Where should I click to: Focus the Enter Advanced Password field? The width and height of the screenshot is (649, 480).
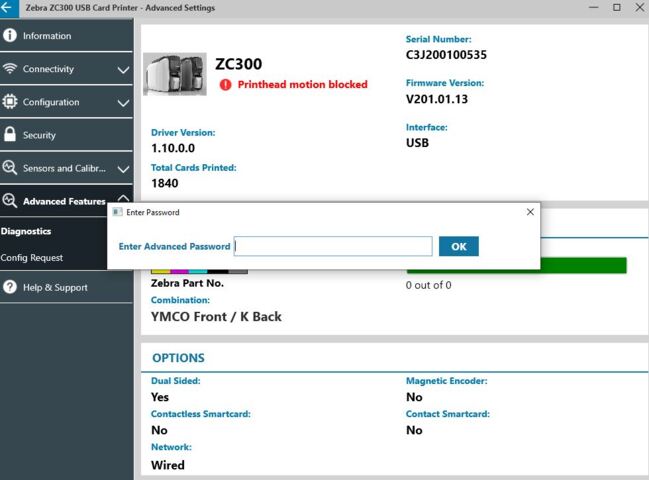(333, 246)
